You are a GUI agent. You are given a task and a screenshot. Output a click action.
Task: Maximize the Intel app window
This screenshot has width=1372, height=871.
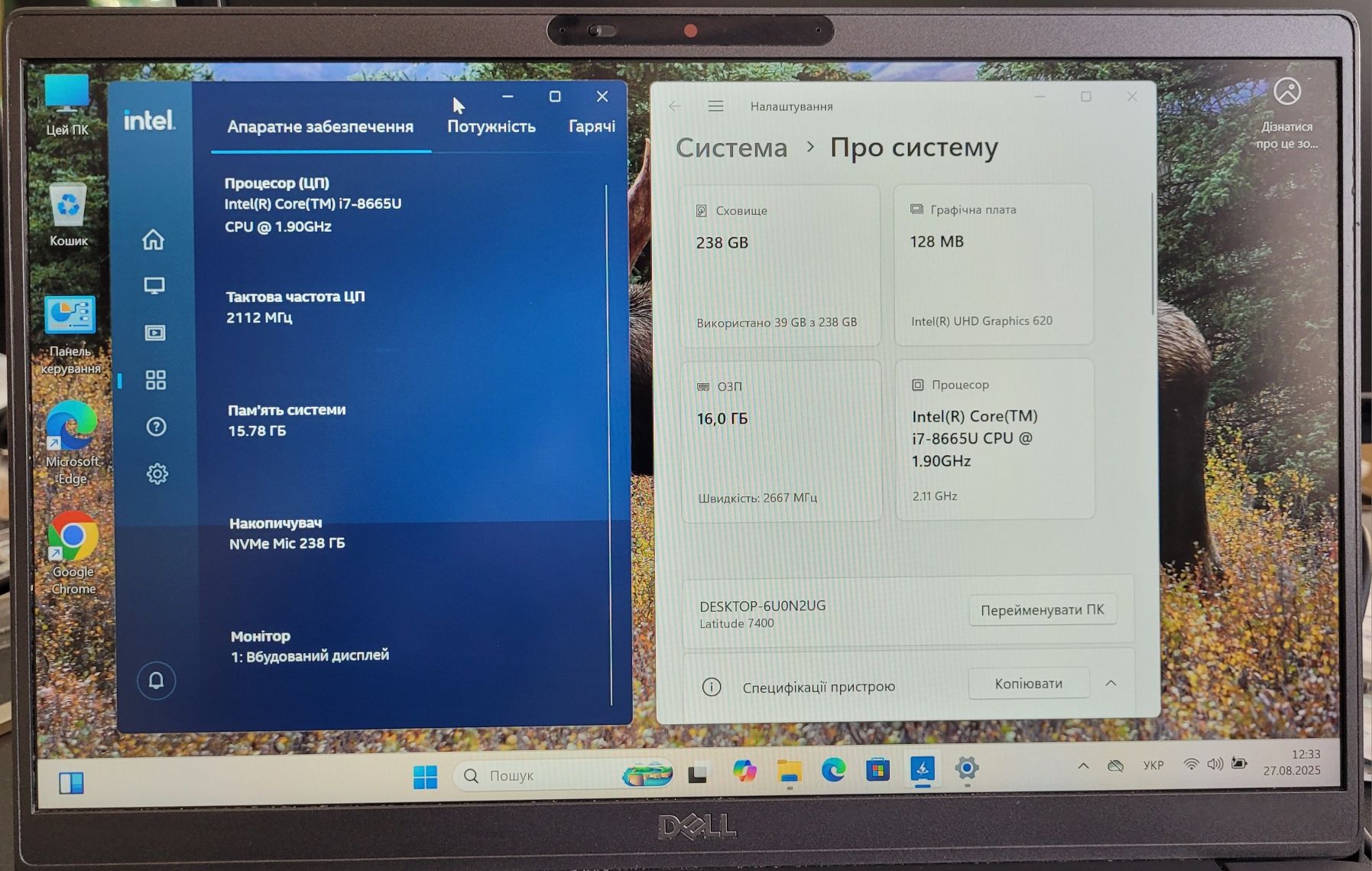[555, 96]
